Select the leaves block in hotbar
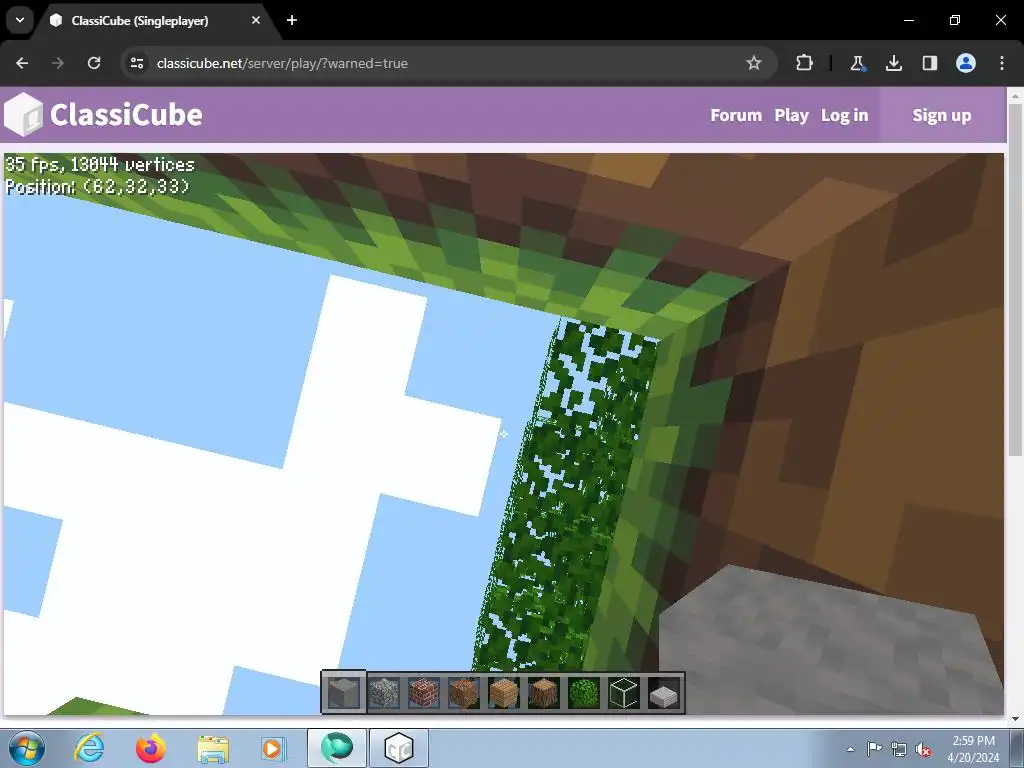This screenshot has width=1024, height=768. coord(584,692)
